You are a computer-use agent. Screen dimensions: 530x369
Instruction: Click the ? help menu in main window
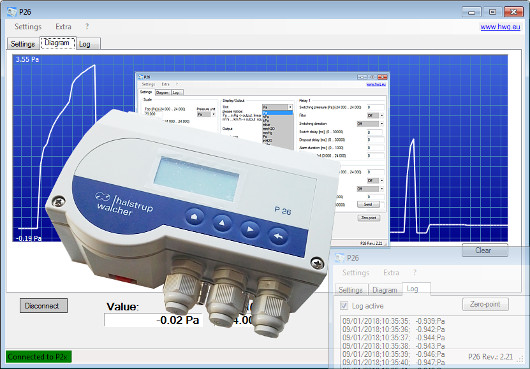(87, 26)
